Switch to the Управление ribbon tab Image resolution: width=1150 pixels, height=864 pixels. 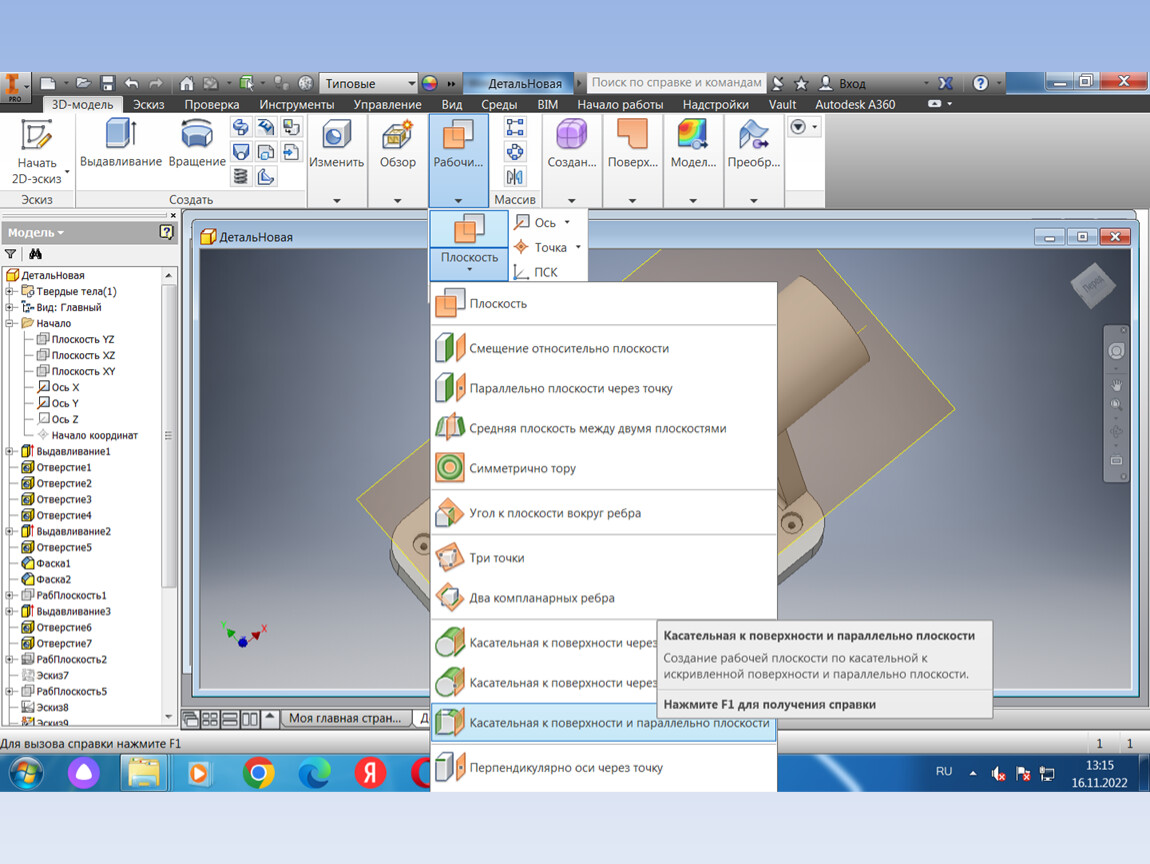pyautogui.click(x=387, y=104)
